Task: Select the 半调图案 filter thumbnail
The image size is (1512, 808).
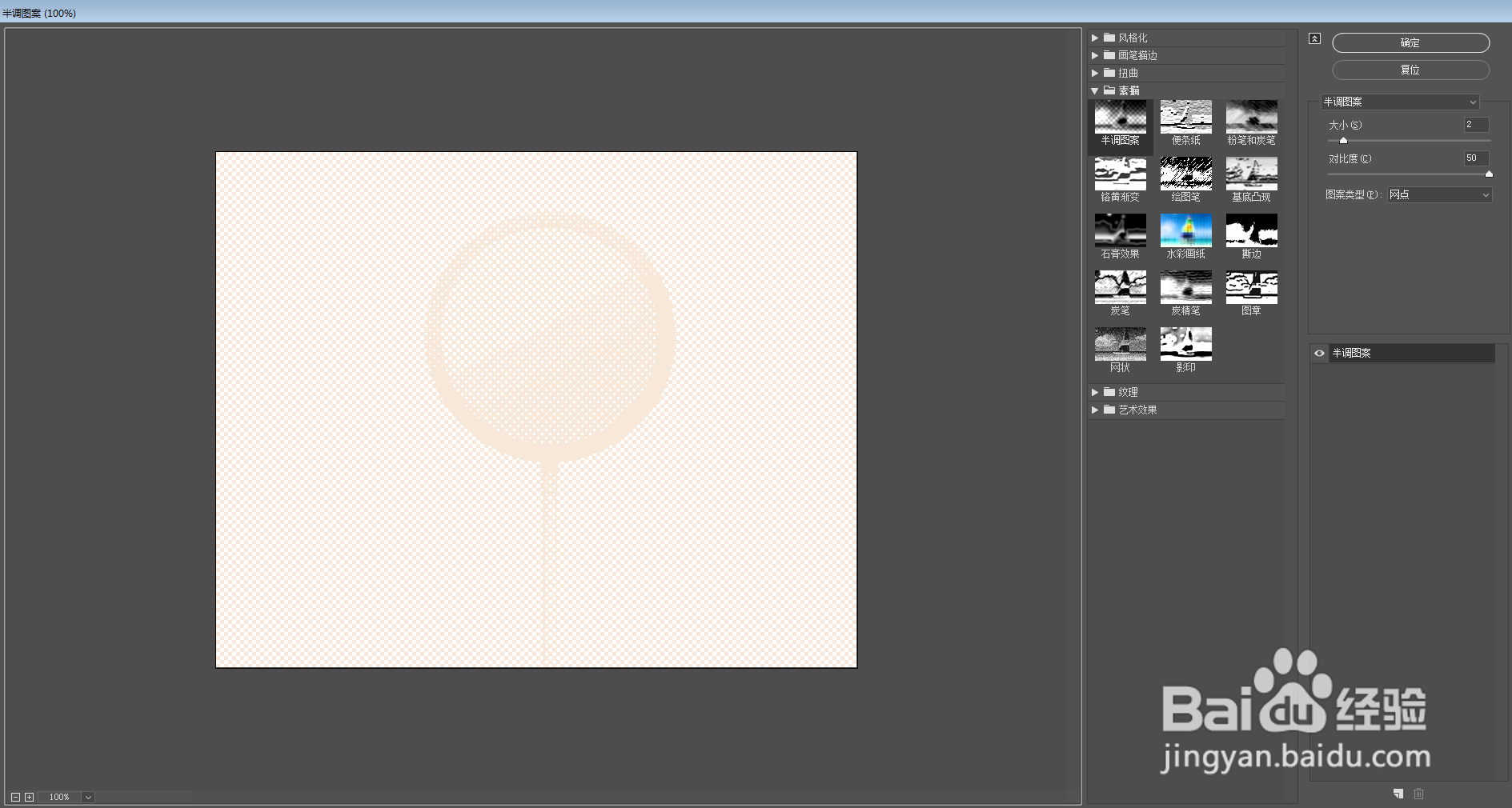Action: (1120, 117)
